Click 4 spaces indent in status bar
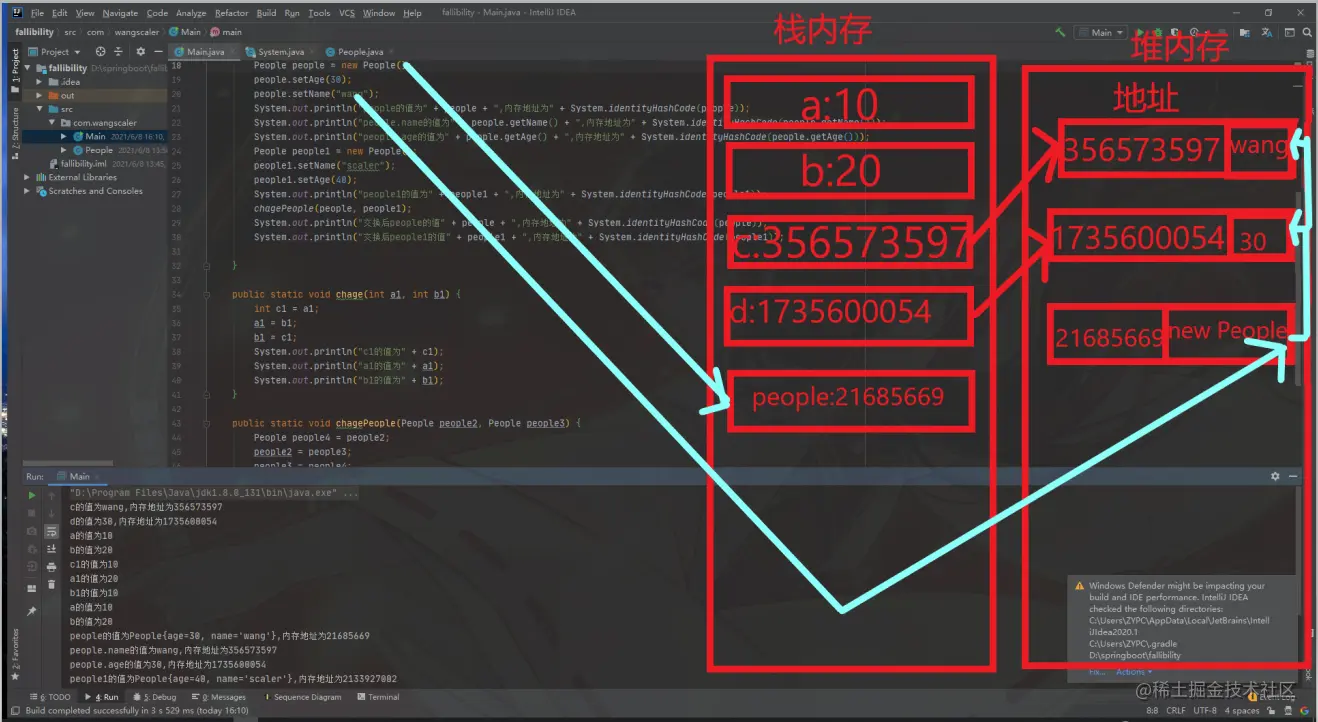The image size is (1318, 722). click(1244, 711)
